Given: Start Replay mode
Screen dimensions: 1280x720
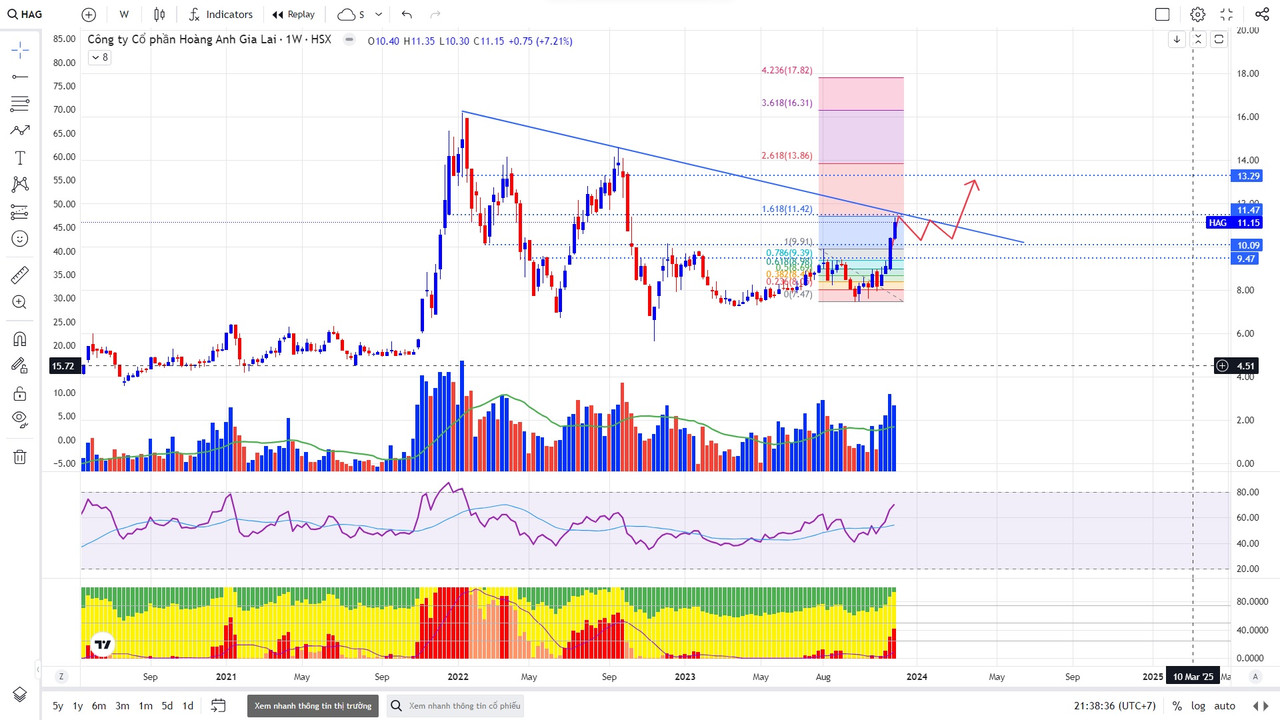Looking at the screenshot, I should pos(294,14).
